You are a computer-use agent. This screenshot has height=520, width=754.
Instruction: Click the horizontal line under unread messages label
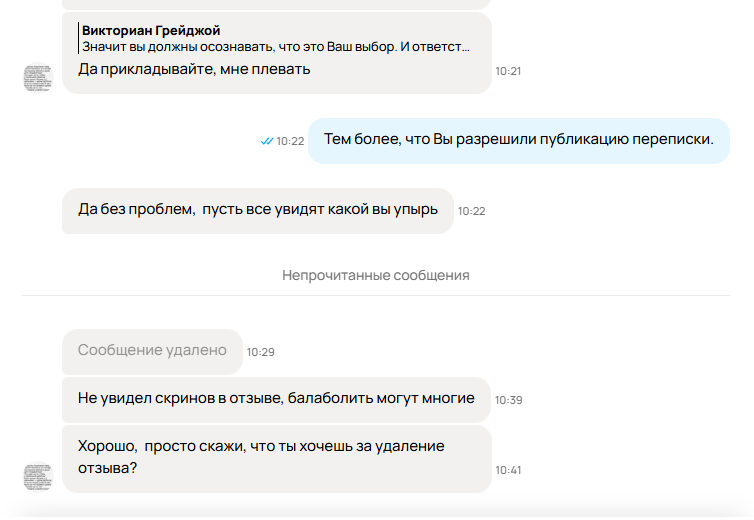(376, 295)
